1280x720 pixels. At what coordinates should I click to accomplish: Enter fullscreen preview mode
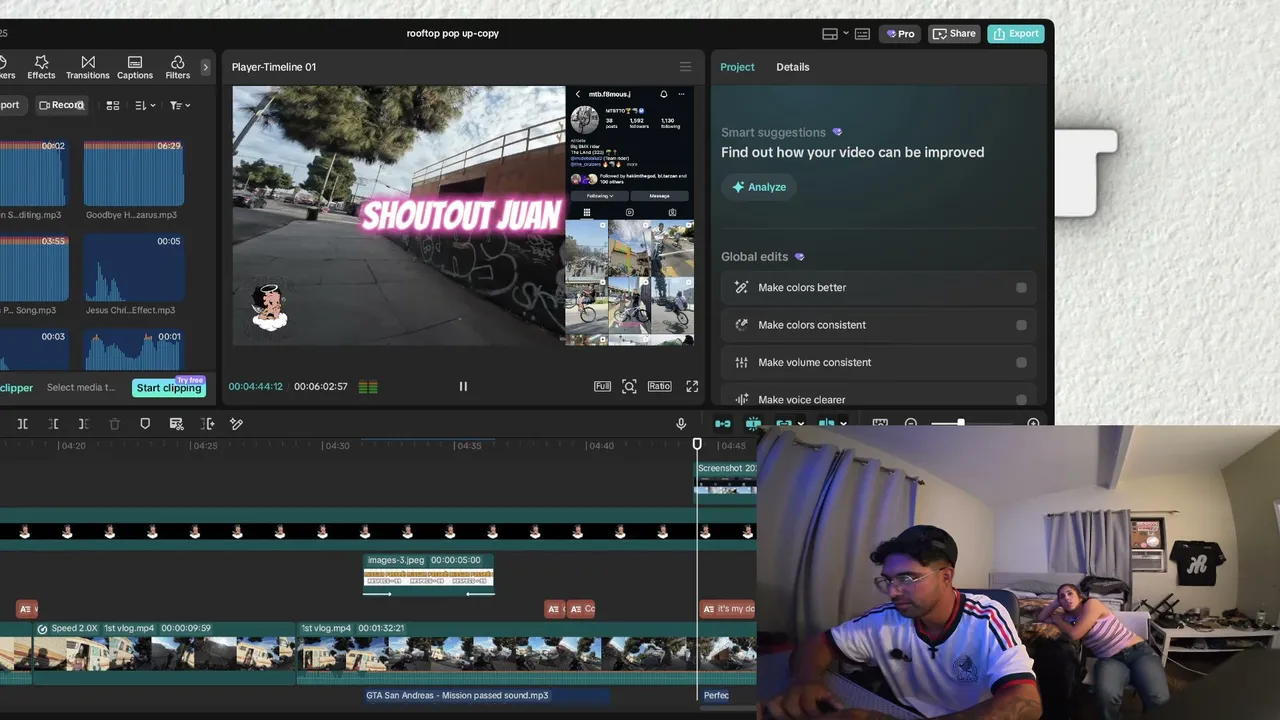coord(692,386)
